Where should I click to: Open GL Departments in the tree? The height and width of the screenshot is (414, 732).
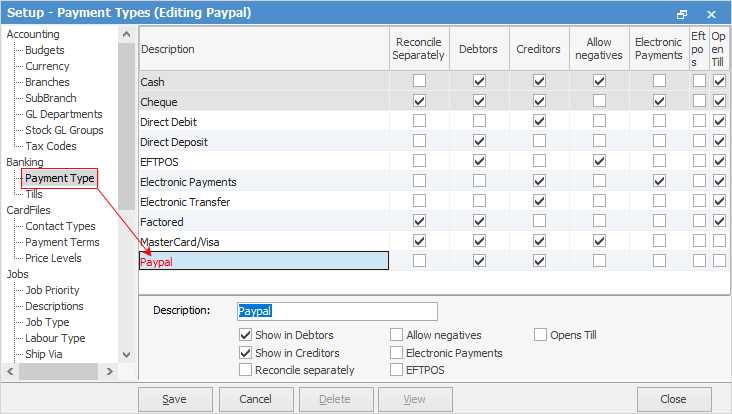coord(63,114)
